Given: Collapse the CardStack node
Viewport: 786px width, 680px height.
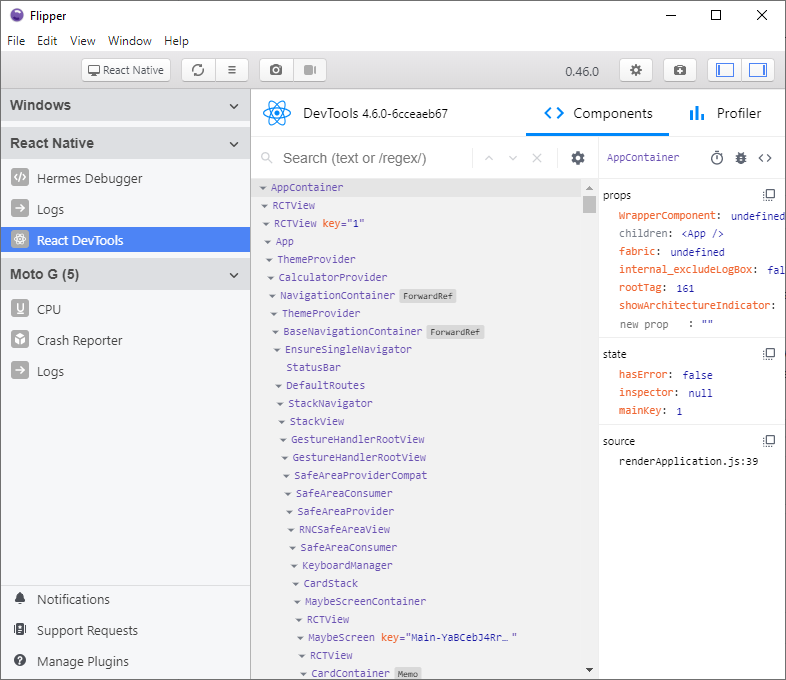Looking at the screenshot, I should pos(296,584).
